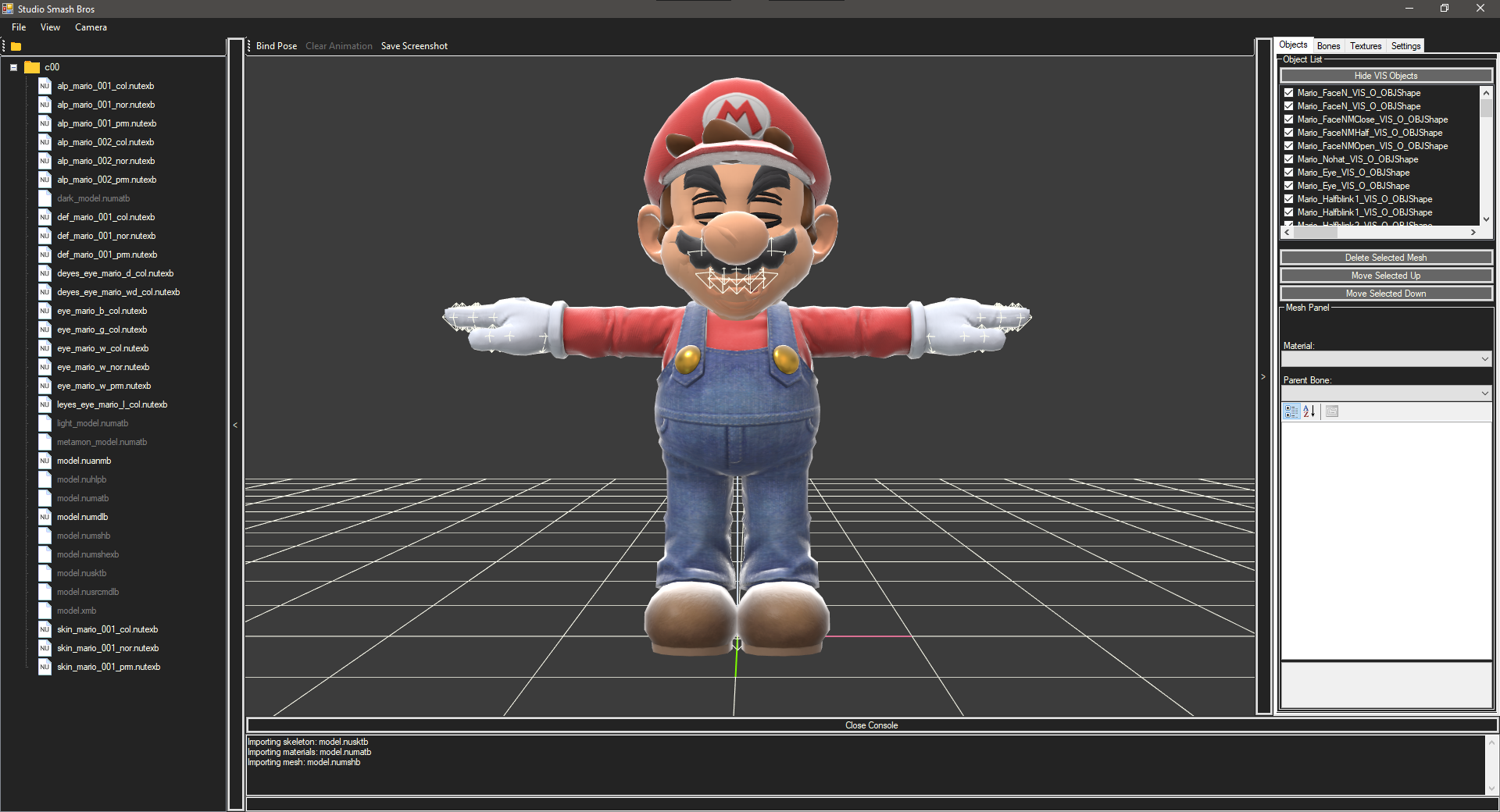Click console scroll down arrow
This screenshot has width=1500, height=812.
point(1491,788)
